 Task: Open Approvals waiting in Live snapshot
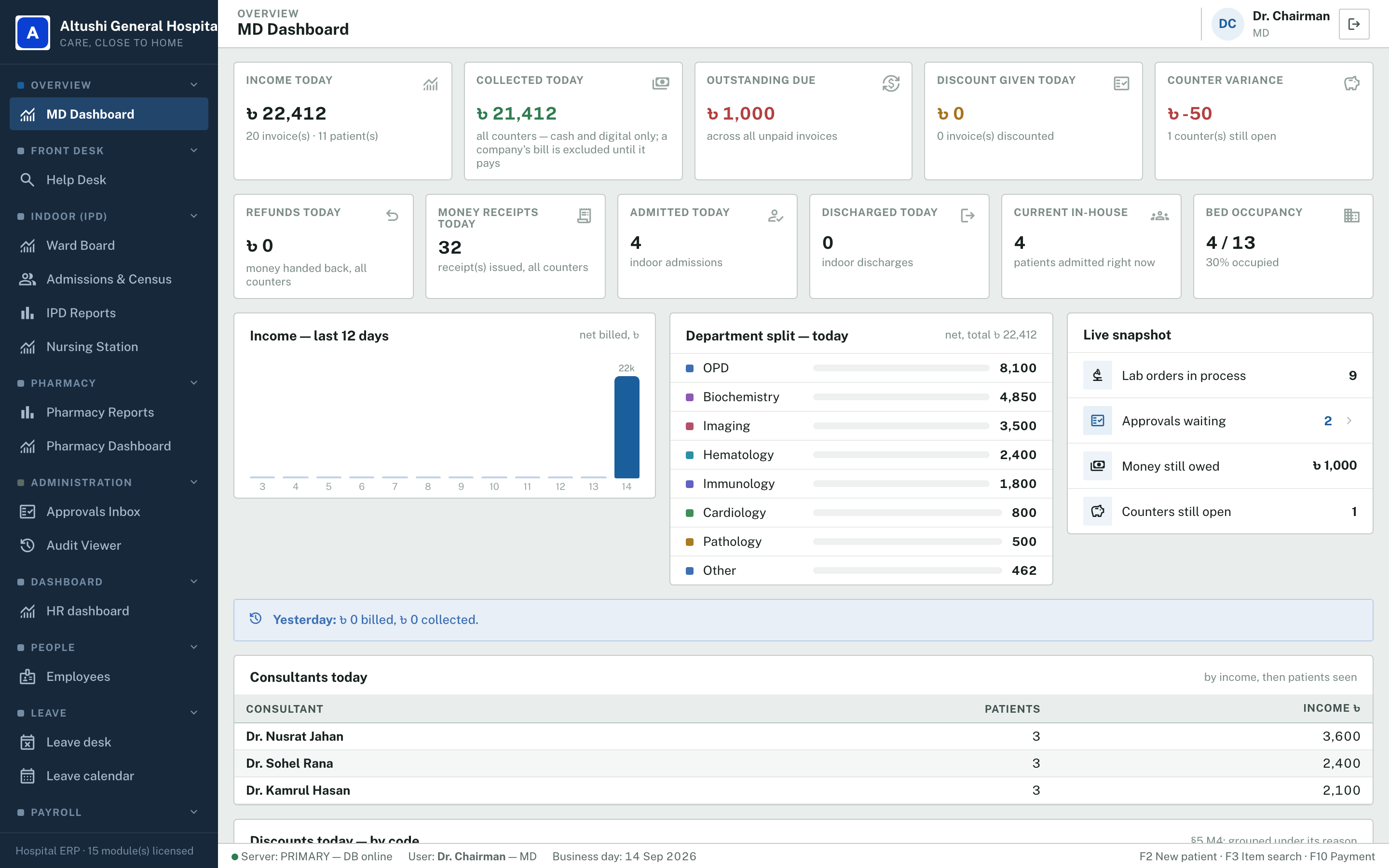click(x=1220, y=421)
